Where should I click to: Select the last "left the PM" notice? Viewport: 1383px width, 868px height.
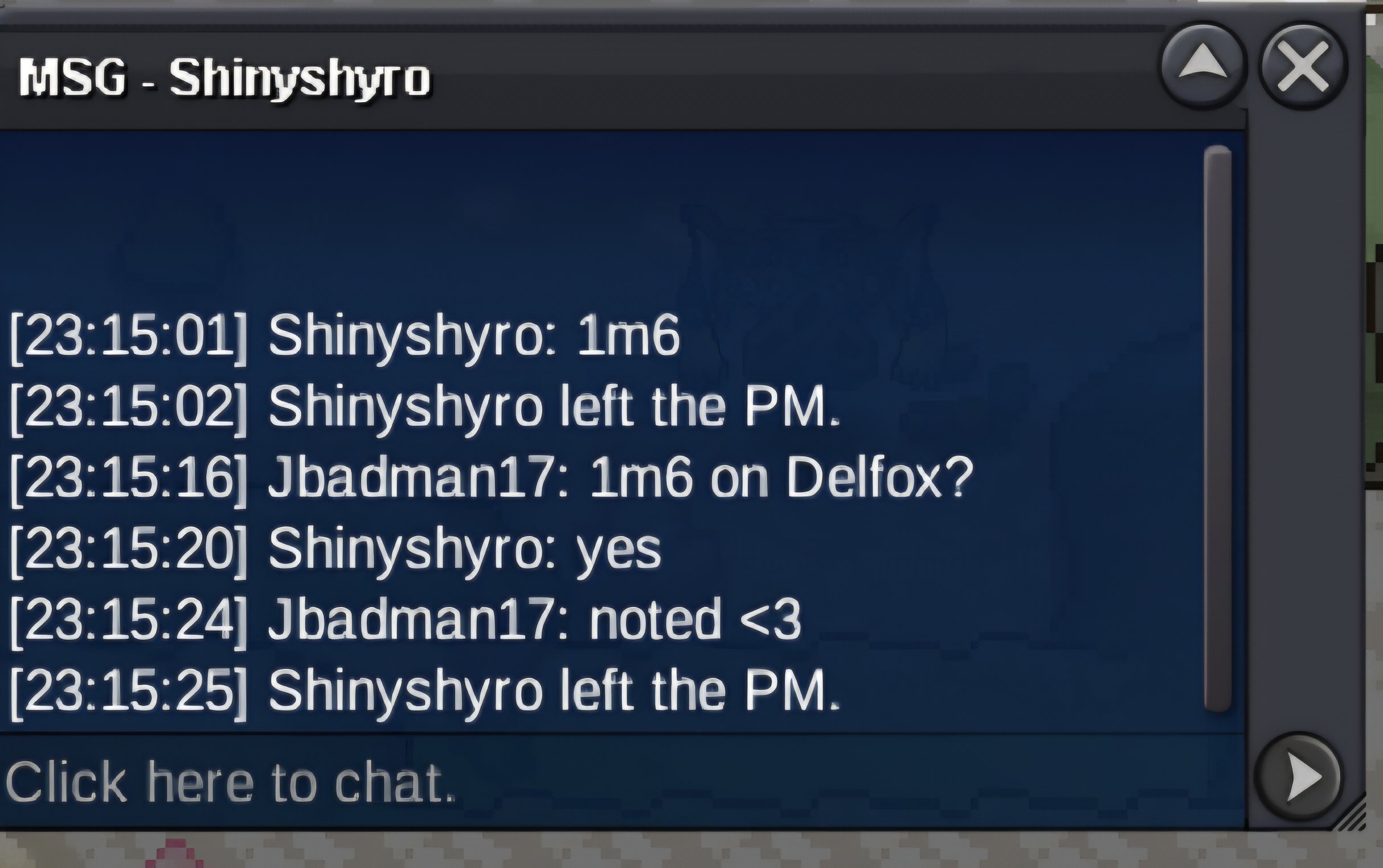425,692
